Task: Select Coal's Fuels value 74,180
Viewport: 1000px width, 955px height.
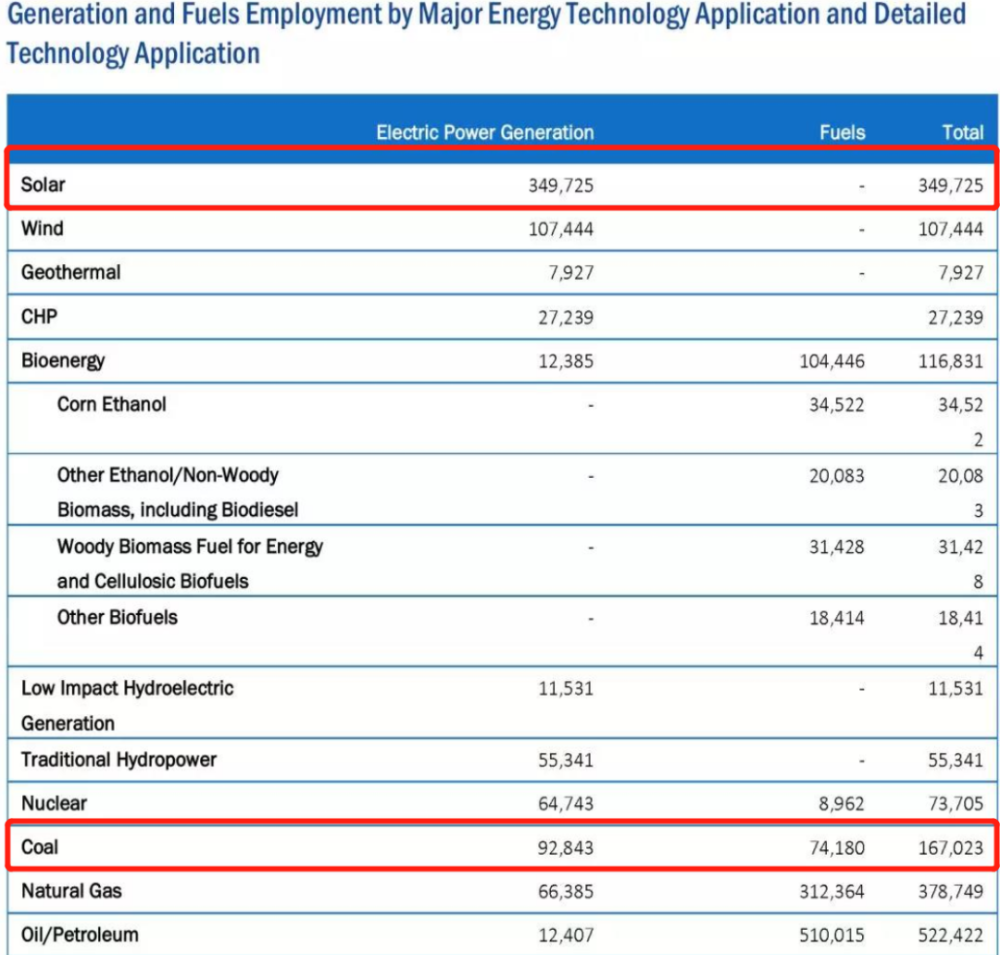Action: 837,848
